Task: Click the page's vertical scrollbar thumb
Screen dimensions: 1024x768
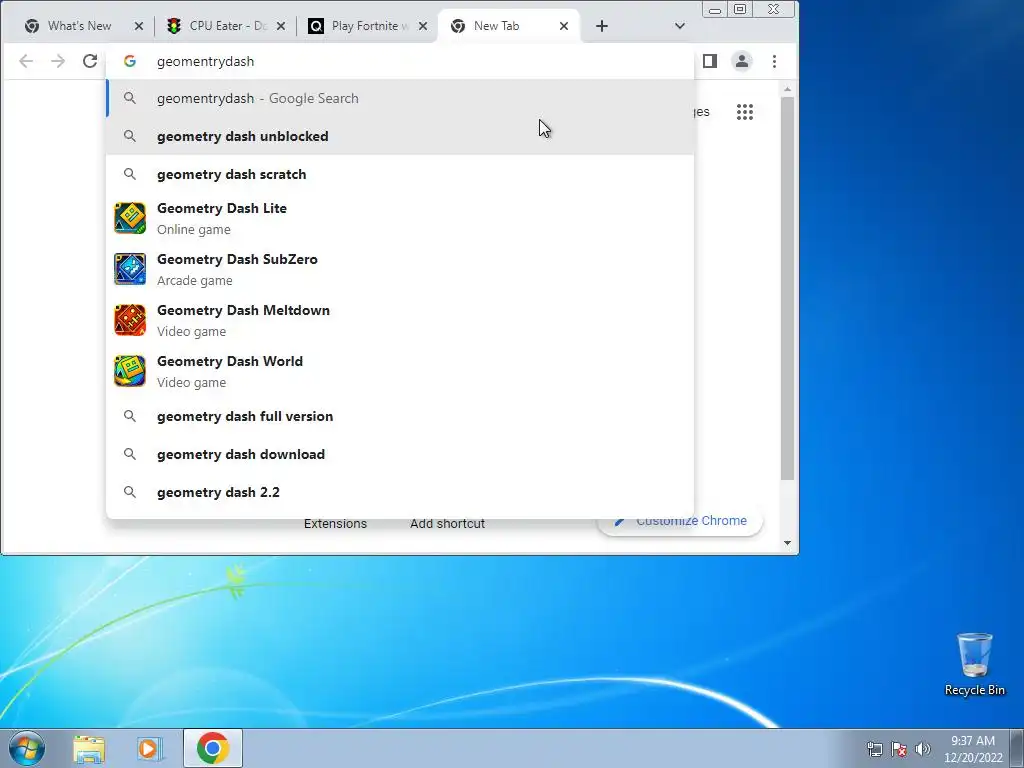Action: point(788,288)
